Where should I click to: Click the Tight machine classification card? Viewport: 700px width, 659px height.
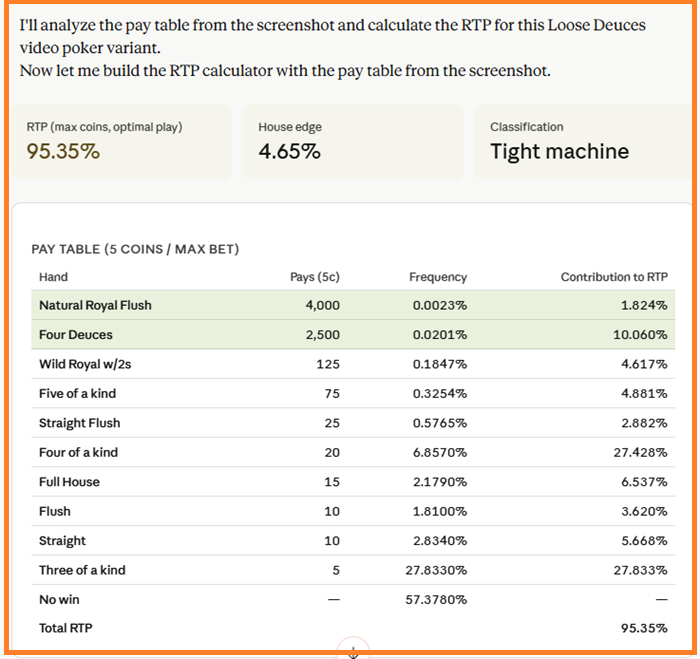click(x=580, y=142)
